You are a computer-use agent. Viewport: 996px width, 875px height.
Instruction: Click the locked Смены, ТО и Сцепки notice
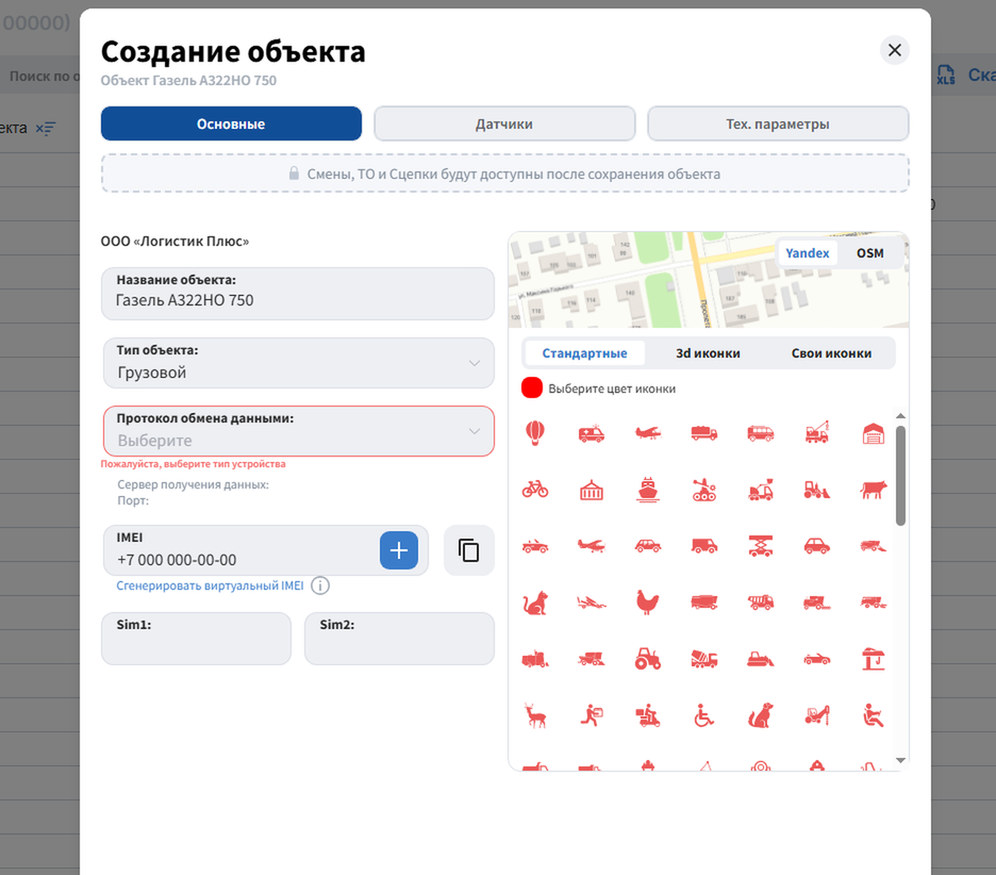(x=505, y=173)
